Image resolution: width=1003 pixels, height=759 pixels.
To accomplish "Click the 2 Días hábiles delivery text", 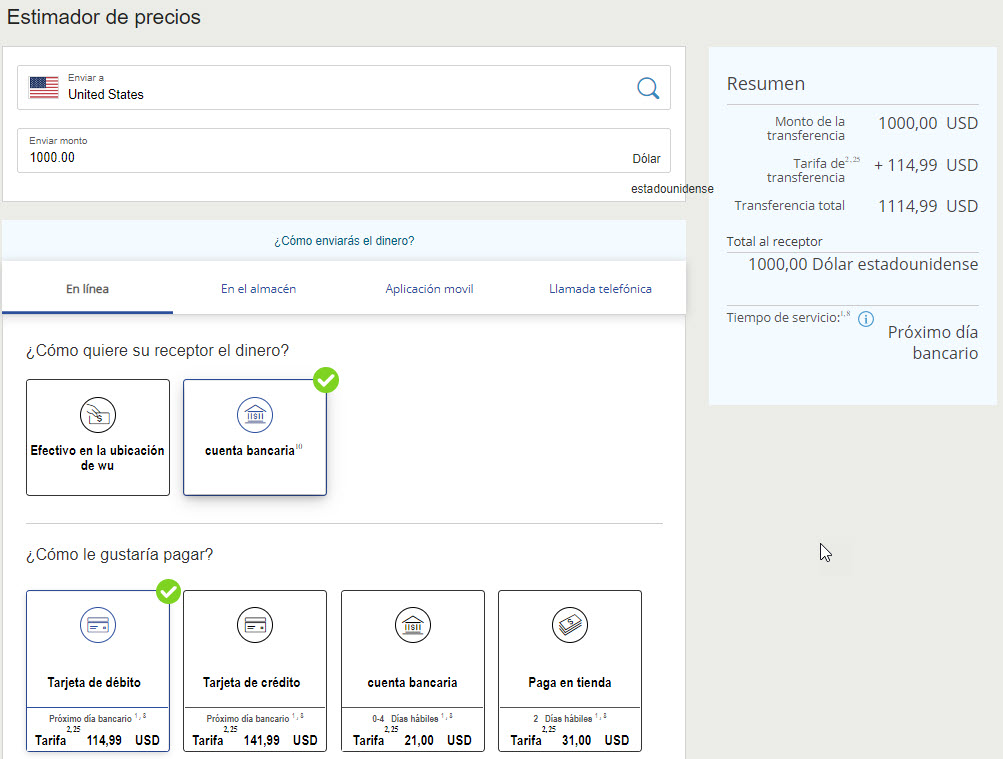I will click(x=562, y=719).
